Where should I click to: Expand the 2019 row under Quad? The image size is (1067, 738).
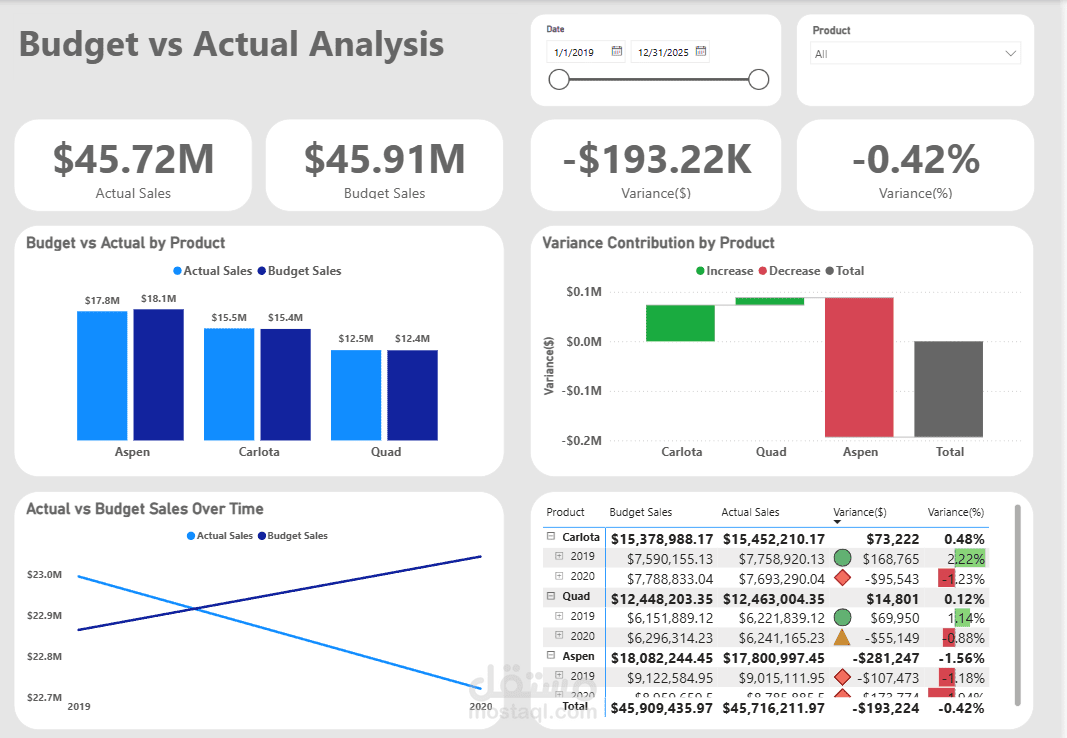559,616
